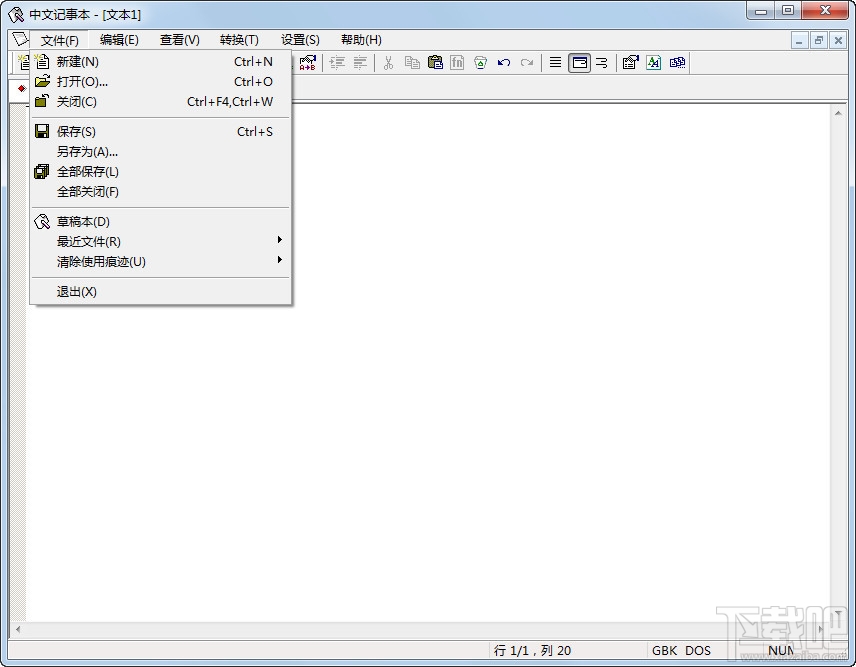This screenshot has width=856, height=667.
Task: Click the Paste clipboard icon
Action: (435, 63)
